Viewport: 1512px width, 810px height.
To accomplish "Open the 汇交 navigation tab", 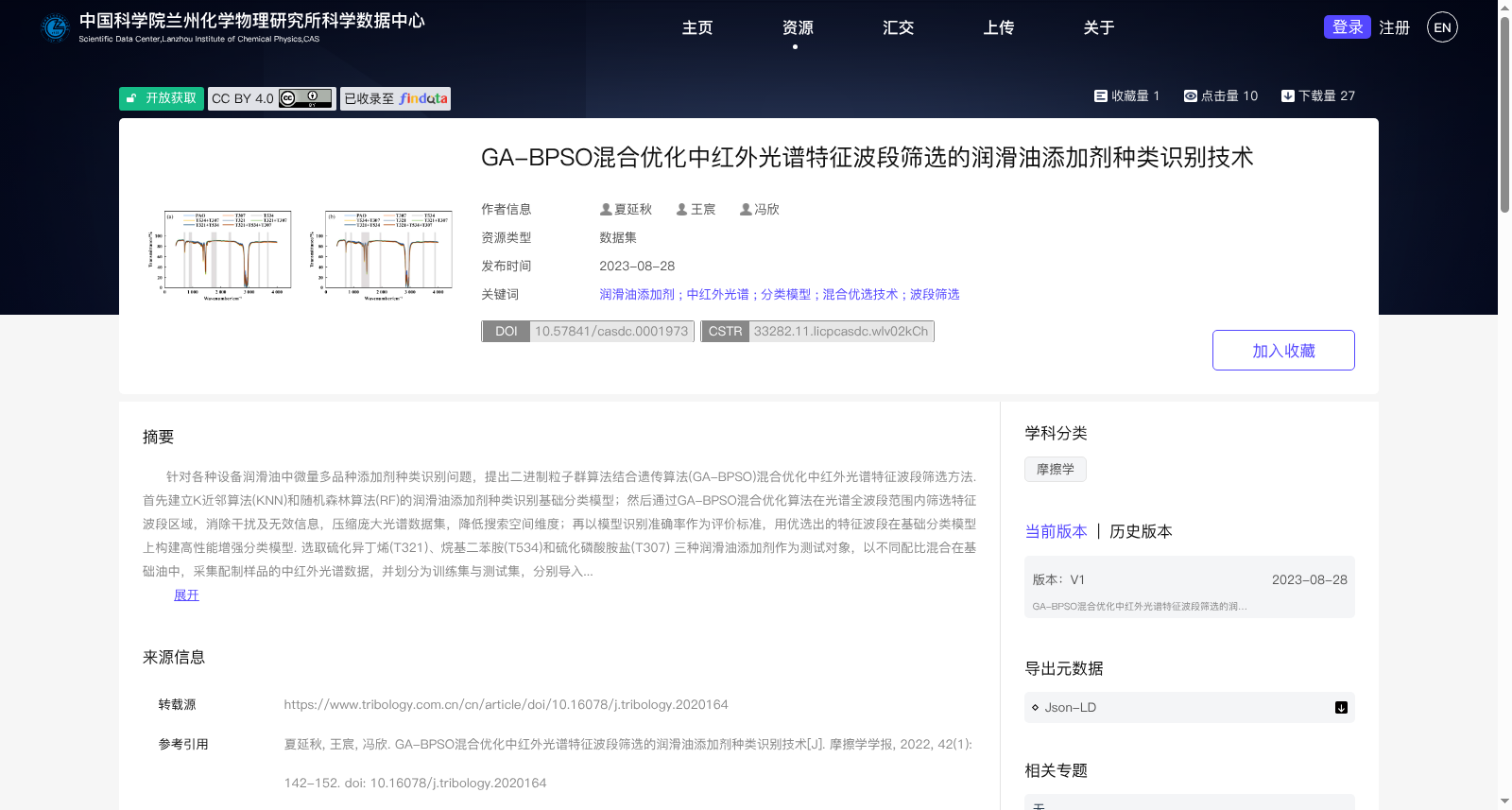I will click(x=898, y=27).
